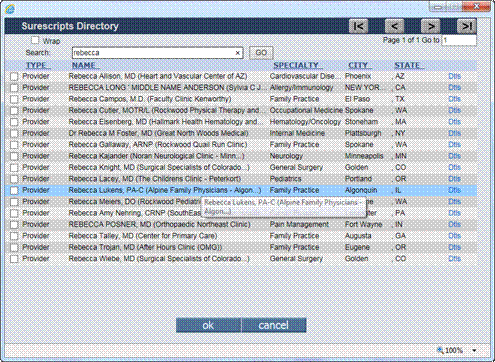
Task: Select the Rebecca Kajander name text
Action: pyautogui.click(x=156, y=156)
